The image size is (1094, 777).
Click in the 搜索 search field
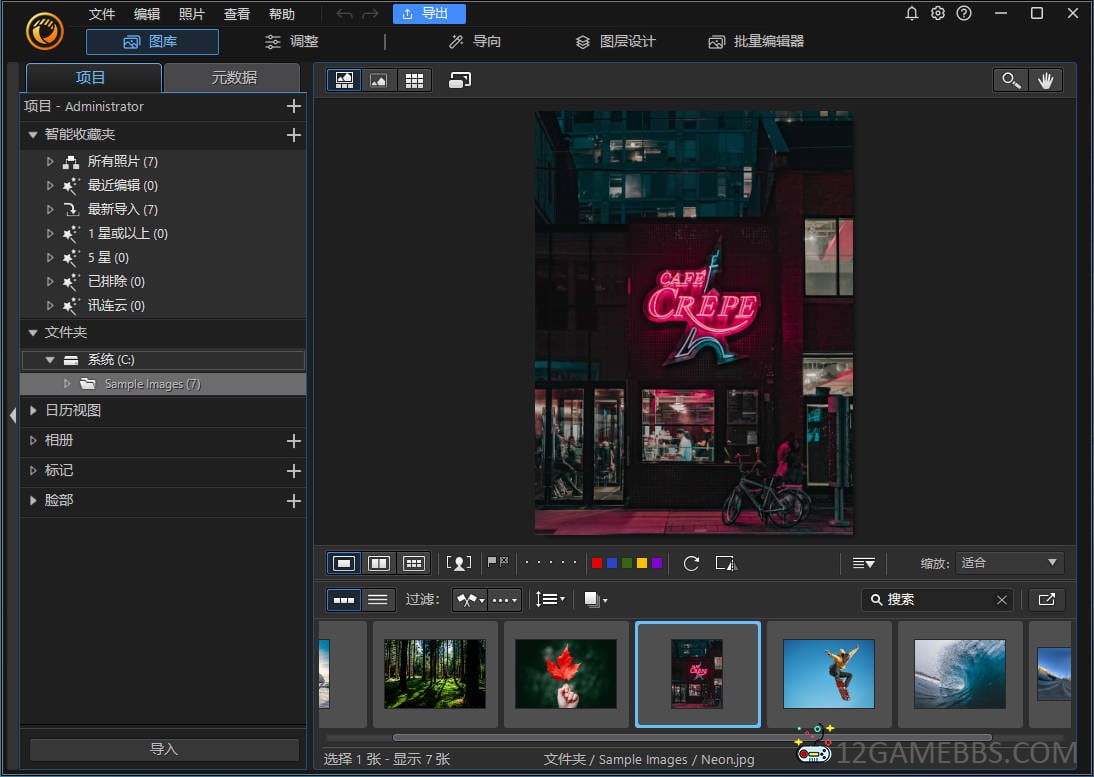(x=938, y=600)
